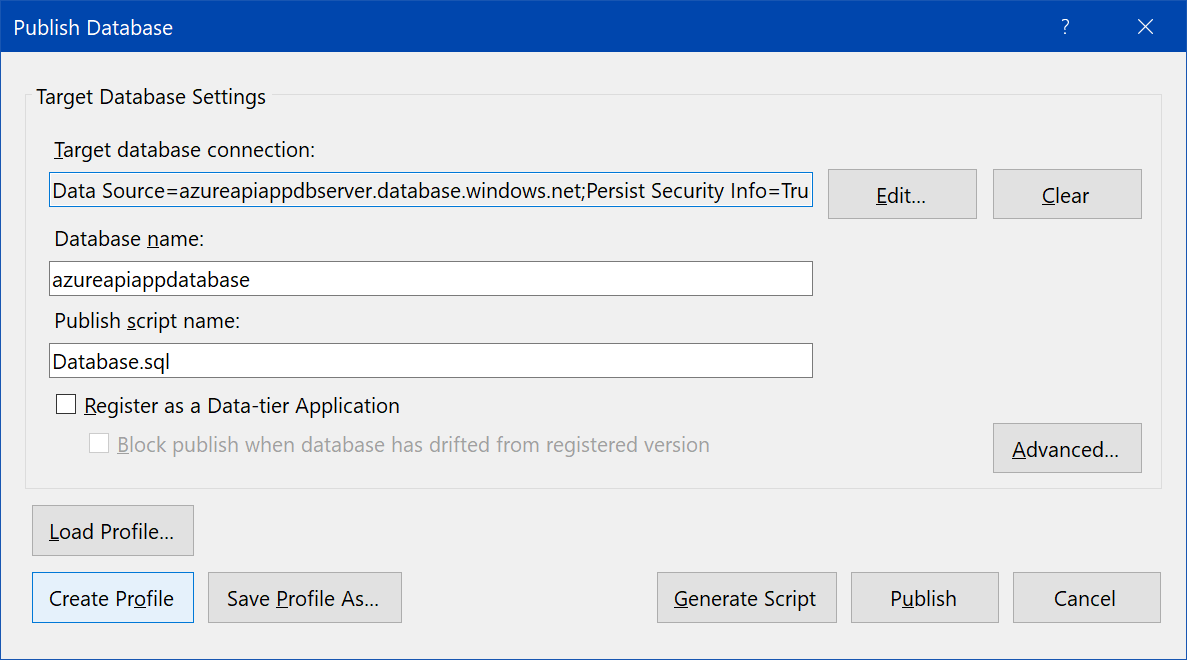This screenshot has height=660, width=1187.
Task: Click into the Database name text box
Action: 430,280
